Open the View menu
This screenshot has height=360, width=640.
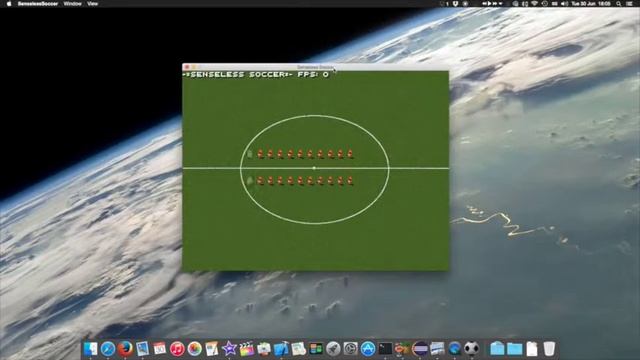(x=93, y=4)
